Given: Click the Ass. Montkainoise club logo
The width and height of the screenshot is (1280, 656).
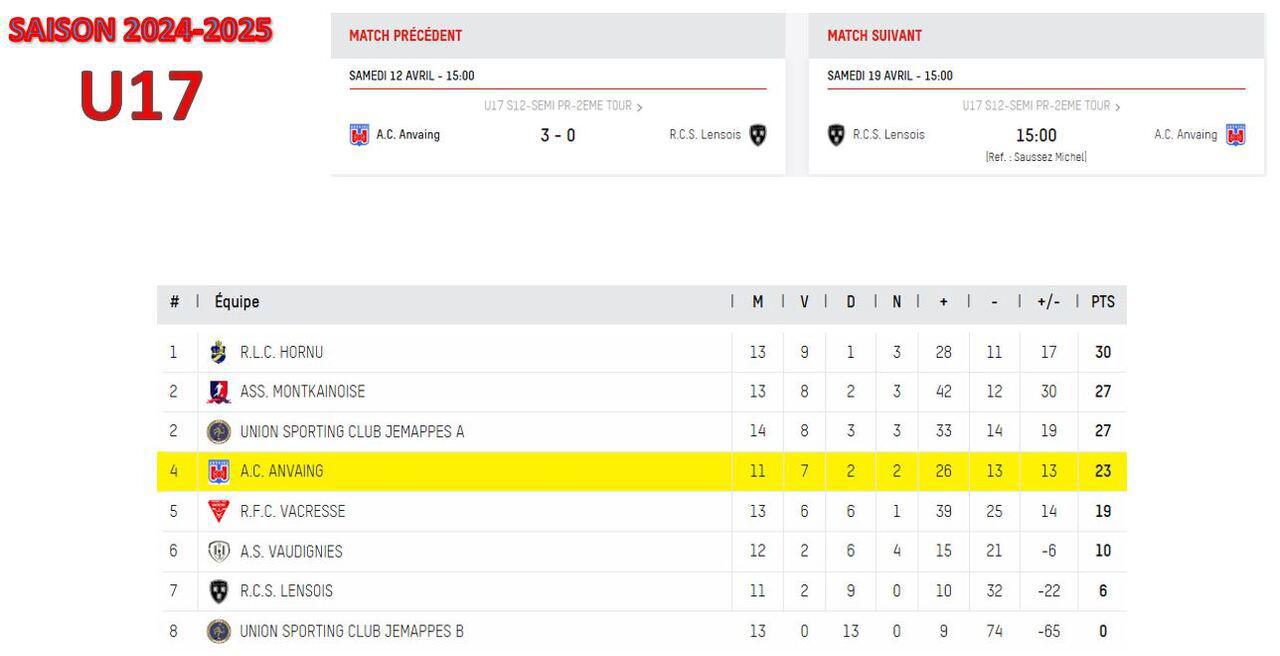Looking at the screenshot, I should tap(218, 392).
